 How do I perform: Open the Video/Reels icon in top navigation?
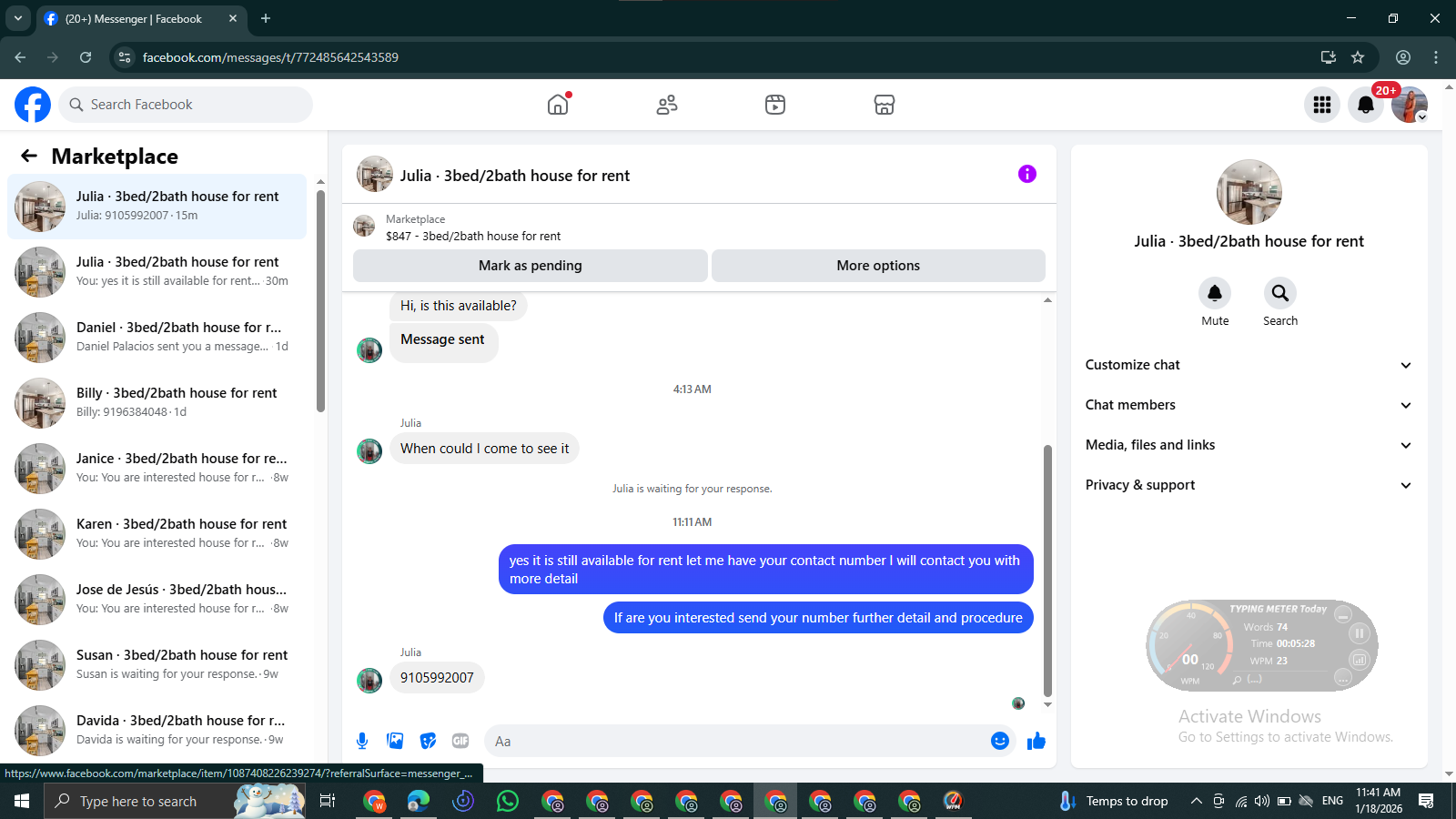tap(775, 105)
